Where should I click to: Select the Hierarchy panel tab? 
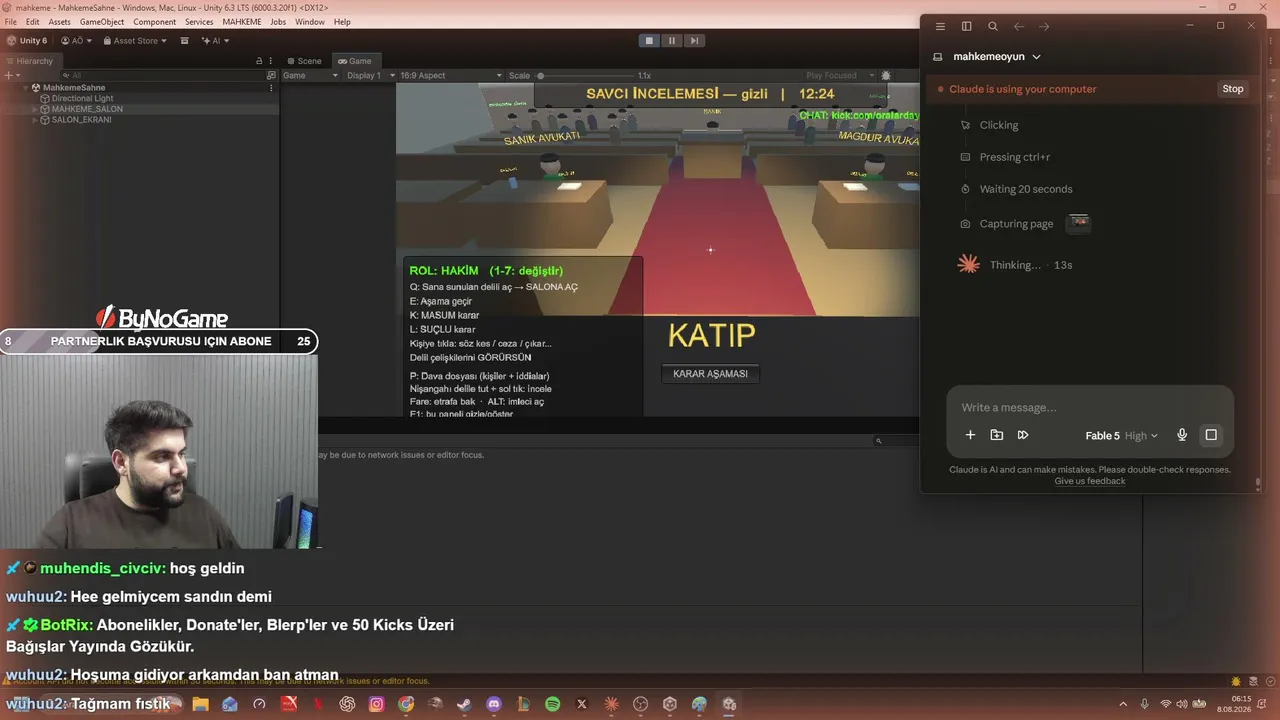30,61
